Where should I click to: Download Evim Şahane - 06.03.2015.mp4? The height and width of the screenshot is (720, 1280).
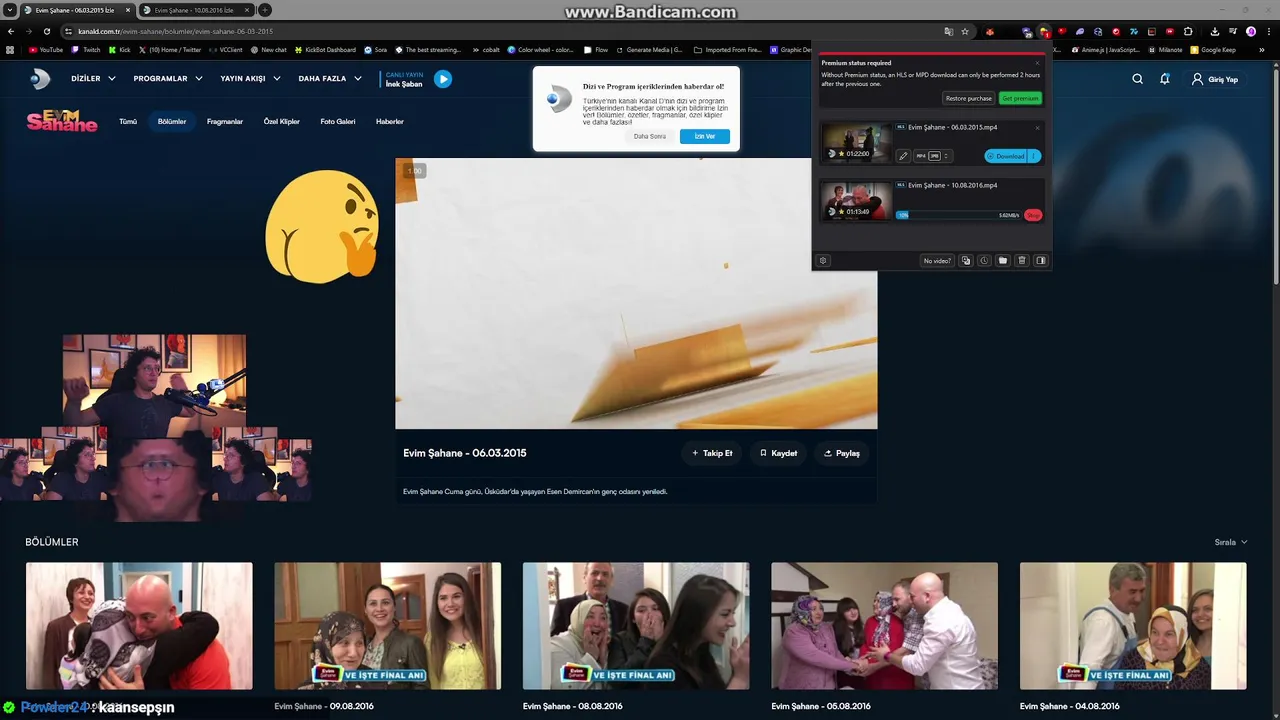(x=1006, y=156)
